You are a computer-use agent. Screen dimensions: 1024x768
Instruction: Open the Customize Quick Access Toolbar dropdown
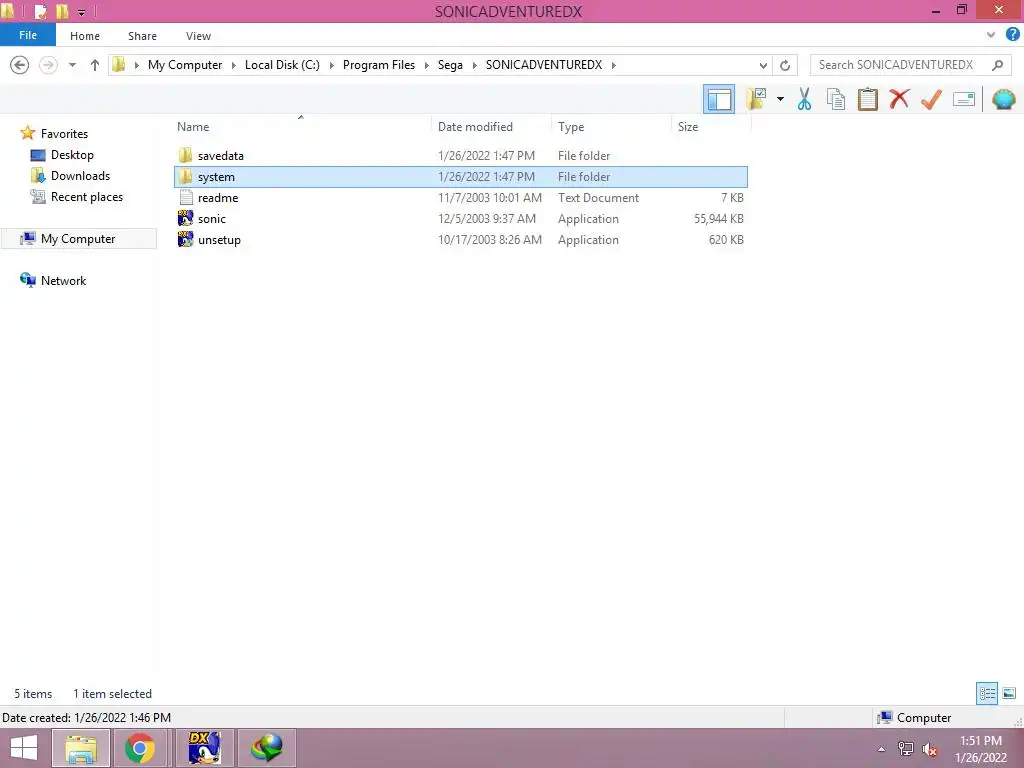[82, 12]
